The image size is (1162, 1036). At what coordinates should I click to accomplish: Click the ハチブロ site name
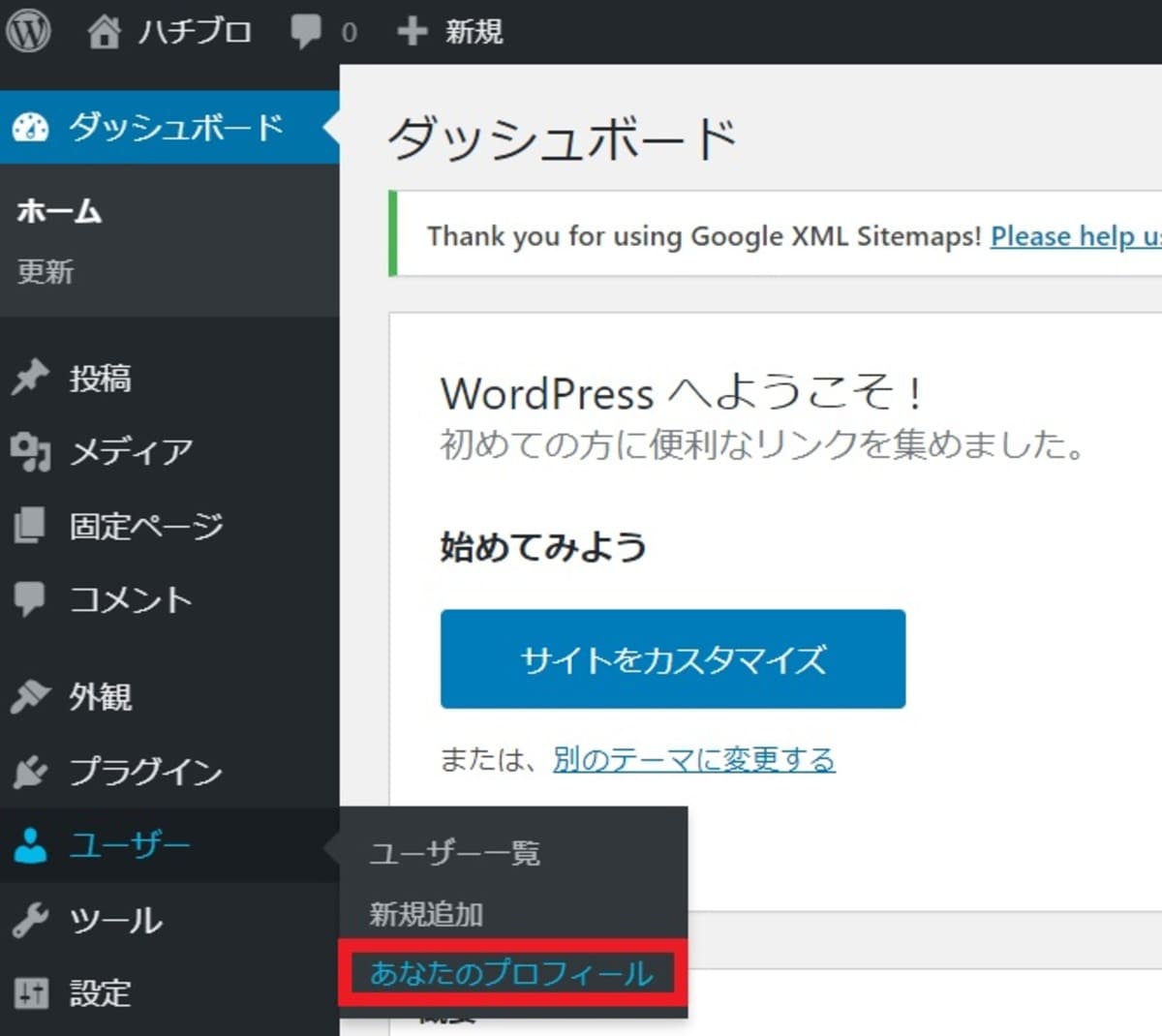pos(195,31)
